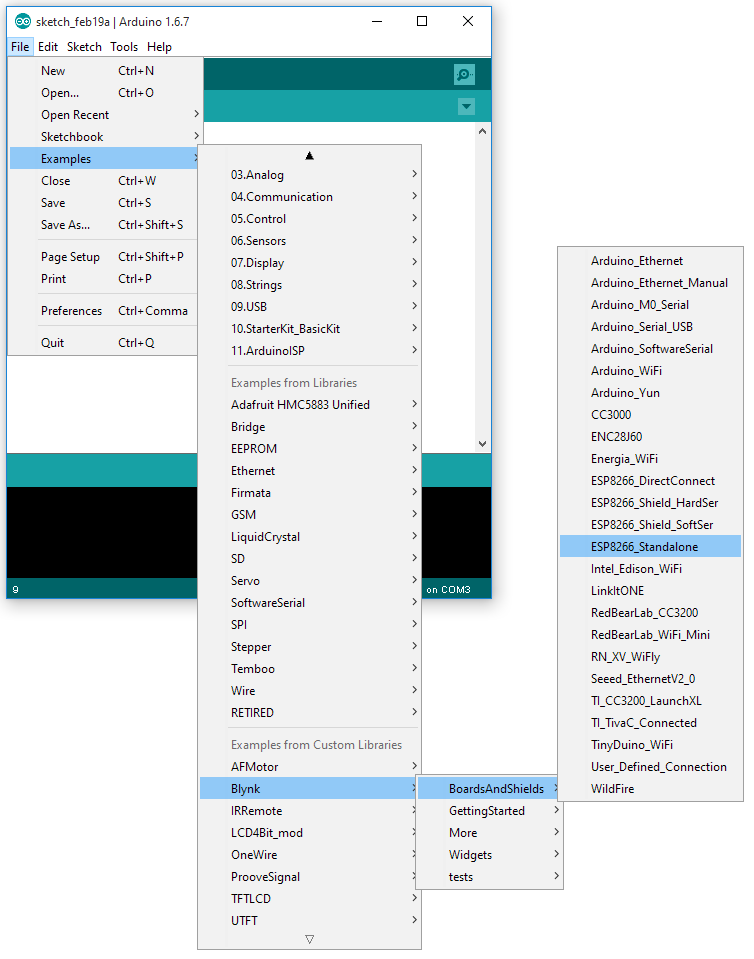The image size is (754, 959).
Task: Expand Sketchbook submenu
Action: 104,137
